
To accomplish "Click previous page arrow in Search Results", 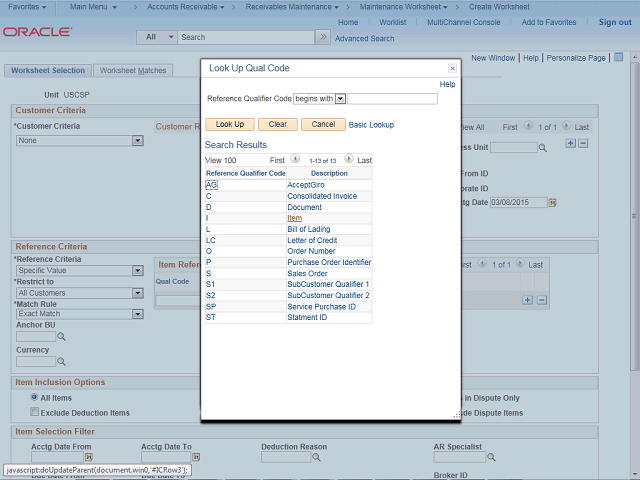I will point(295,160).
